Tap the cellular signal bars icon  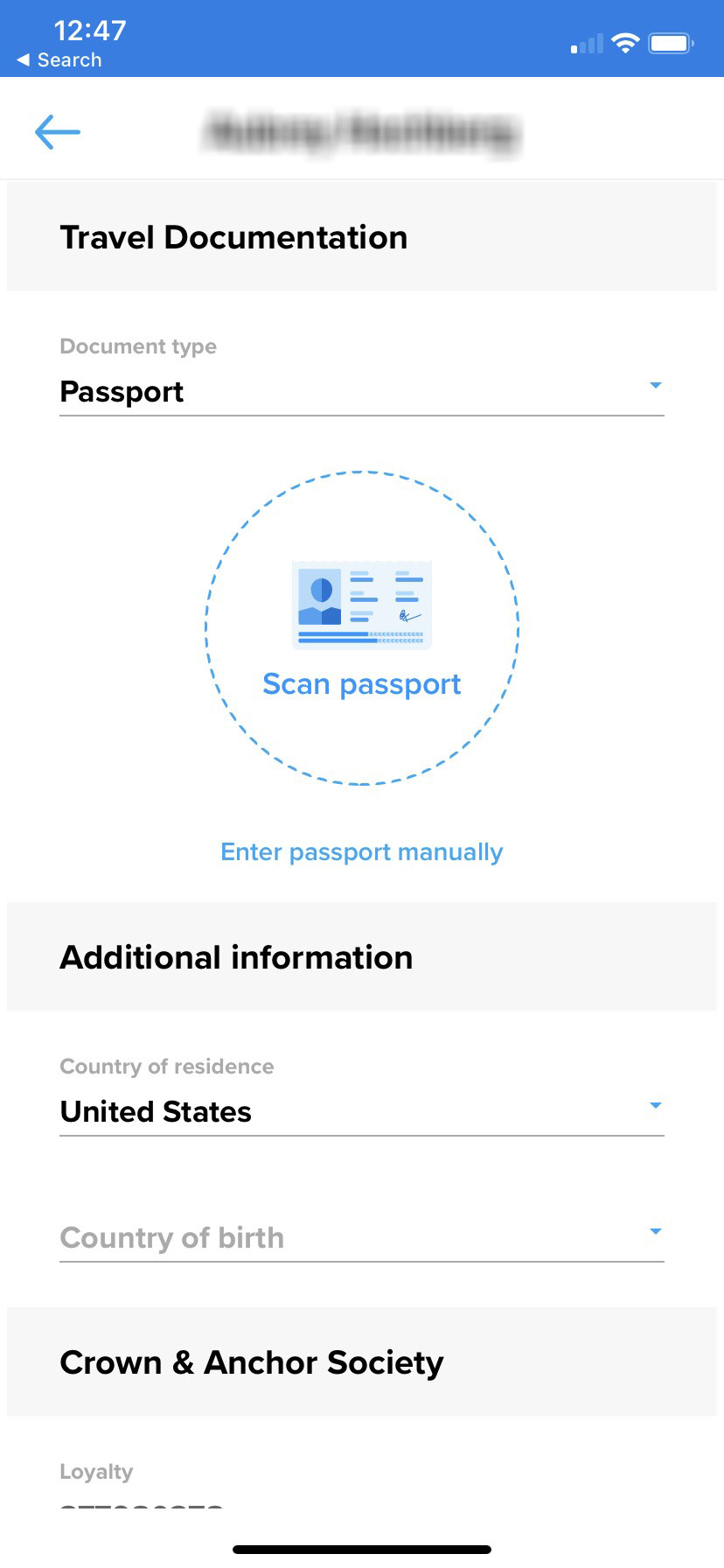[587, 44]
